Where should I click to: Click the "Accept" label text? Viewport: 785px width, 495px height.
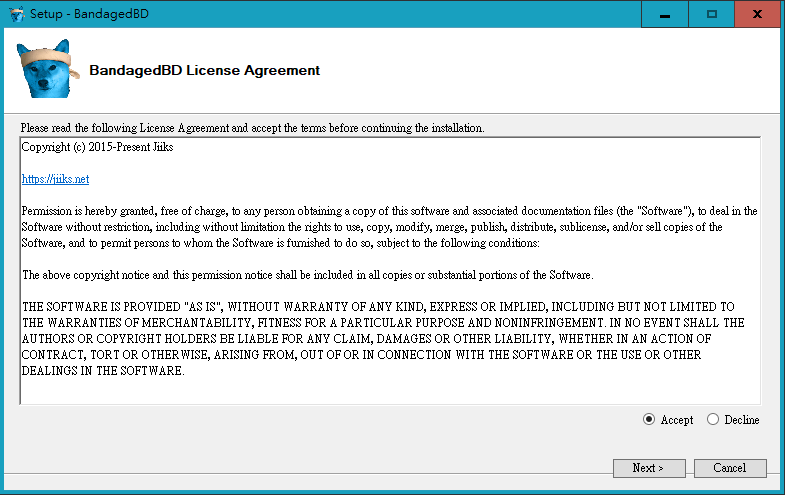point(677,420)
